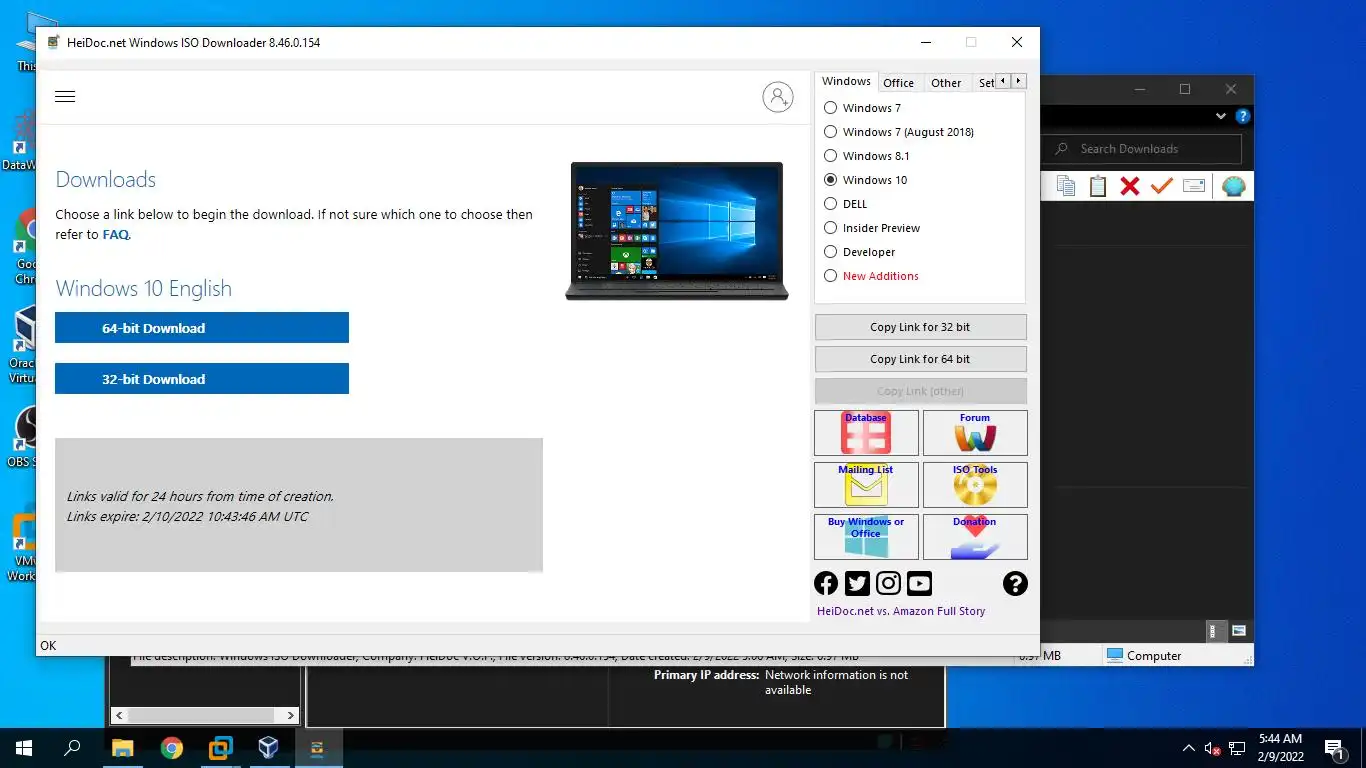1366x768 pixels.
Task: Click the Donation heart button
Action: coord(975,537)
